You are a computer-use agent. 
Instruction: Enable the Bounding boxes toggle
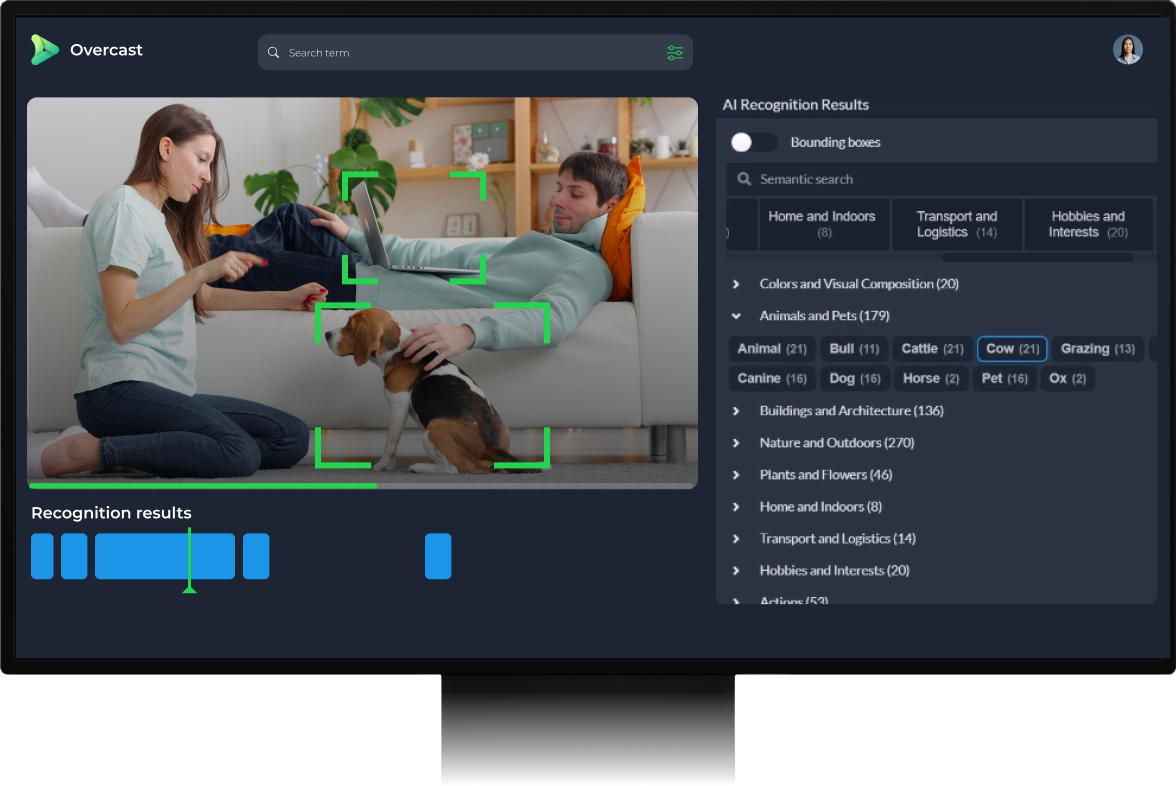[753, 142]
